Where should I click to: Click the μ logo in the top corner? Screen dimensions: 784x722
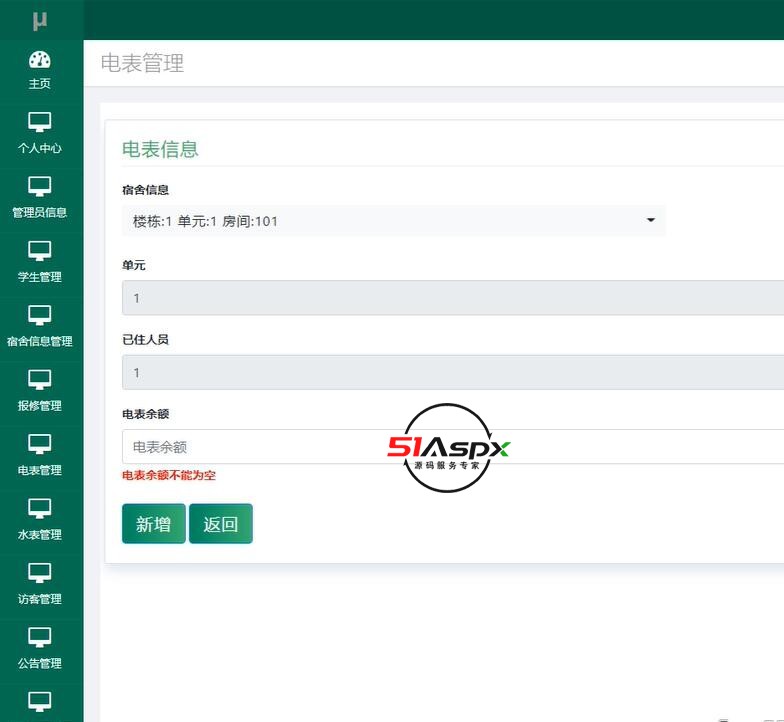pos(40,20)
